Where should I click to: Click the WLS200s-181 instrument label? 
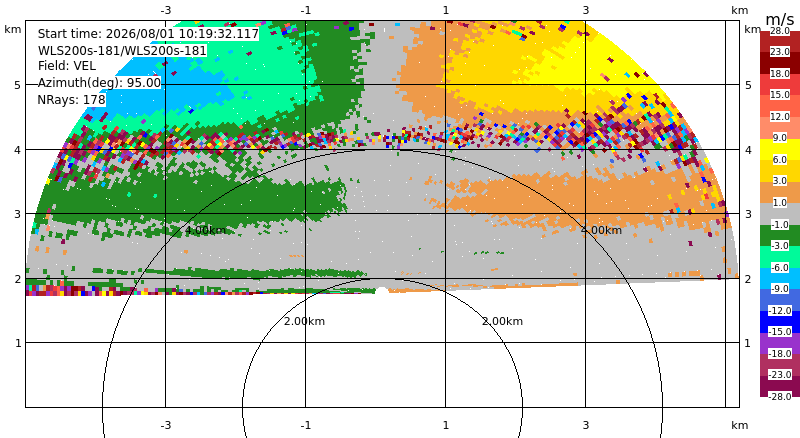coord(122,51)
